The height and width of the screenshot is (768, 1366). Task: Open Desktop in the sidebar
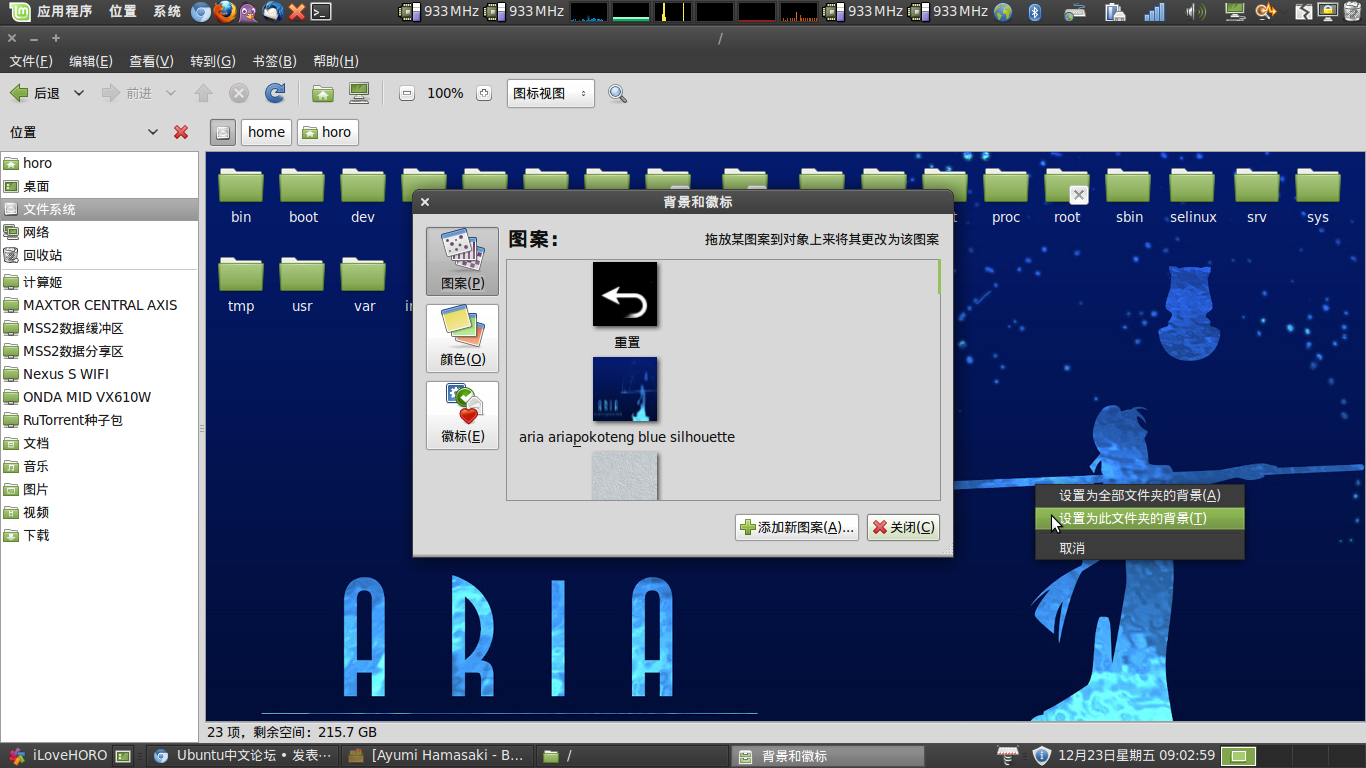[x=100, y=186]
